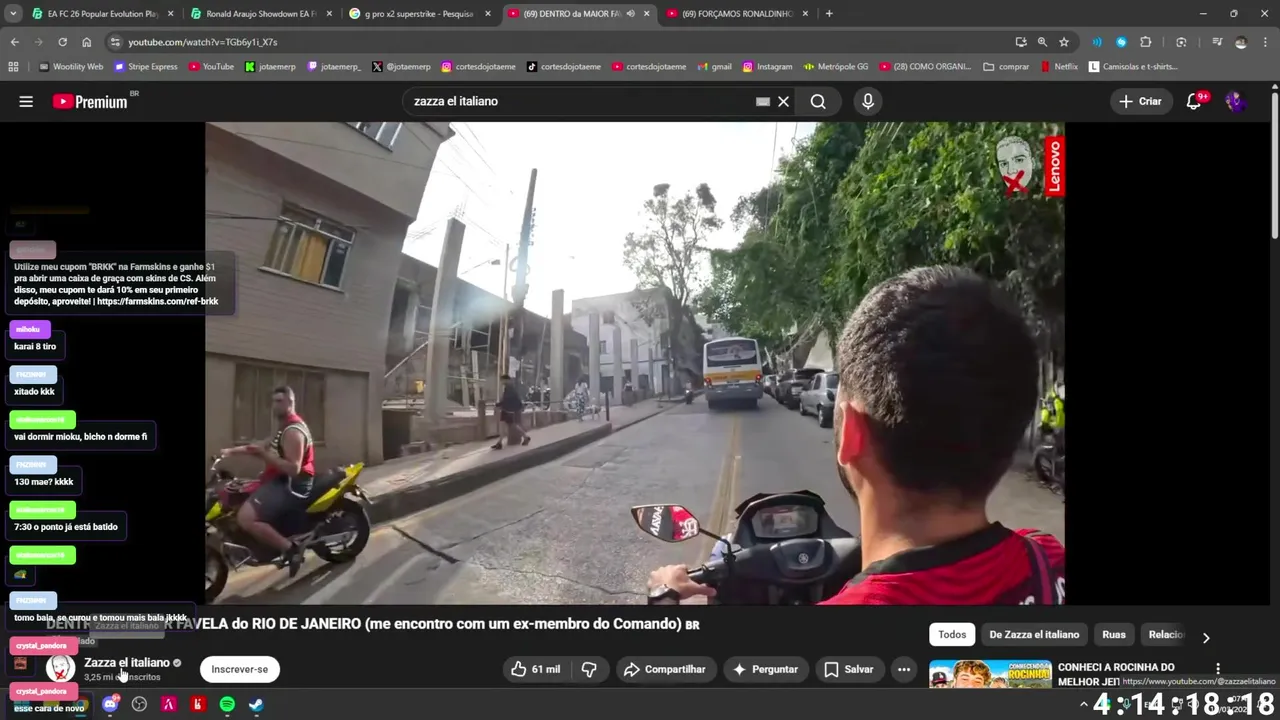Image resolution: width=1280 pixels, height=720 pixels.
Task: Show more chips with right arrow
Action: 1206,637
